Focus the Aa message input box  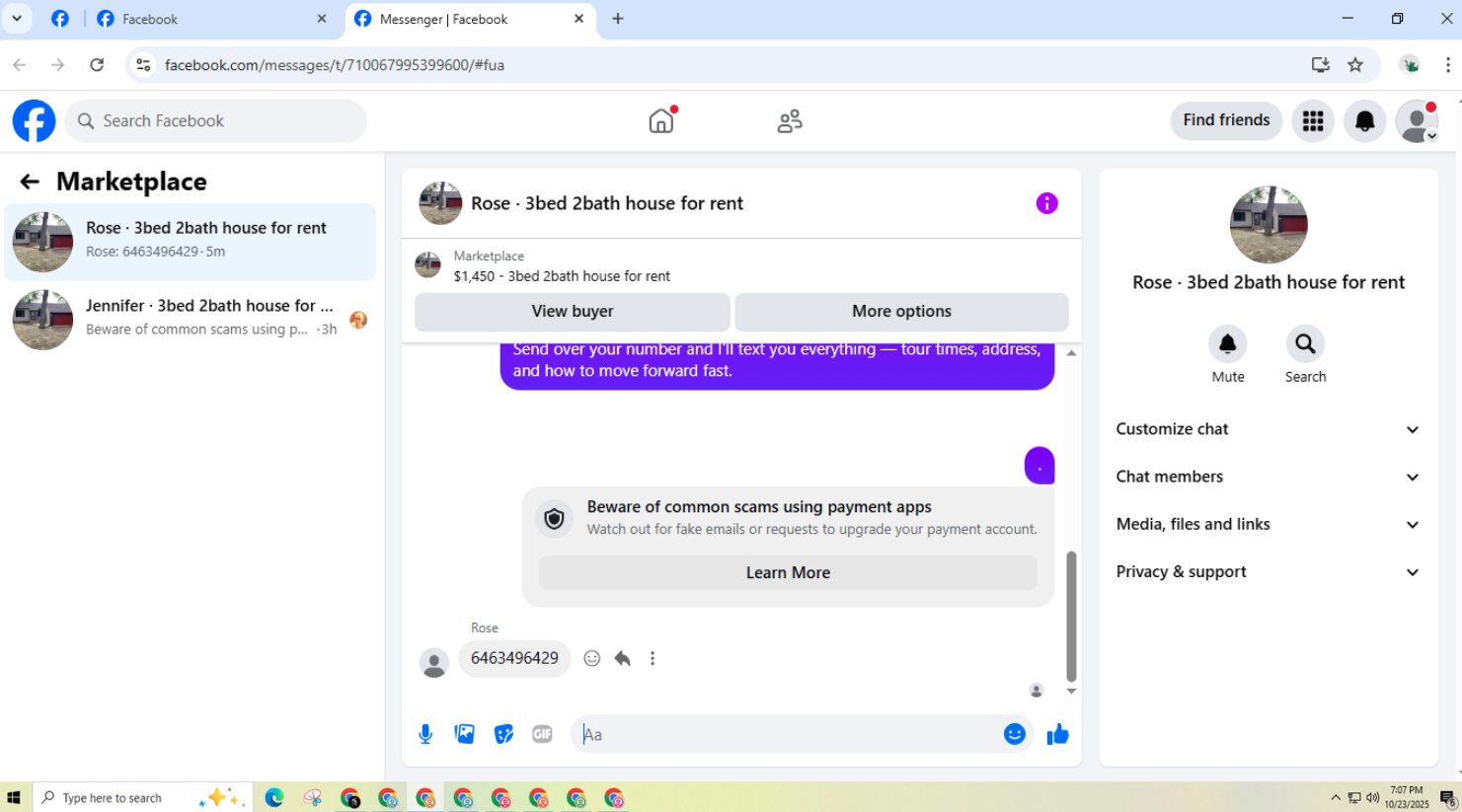[x=790, y=734]
